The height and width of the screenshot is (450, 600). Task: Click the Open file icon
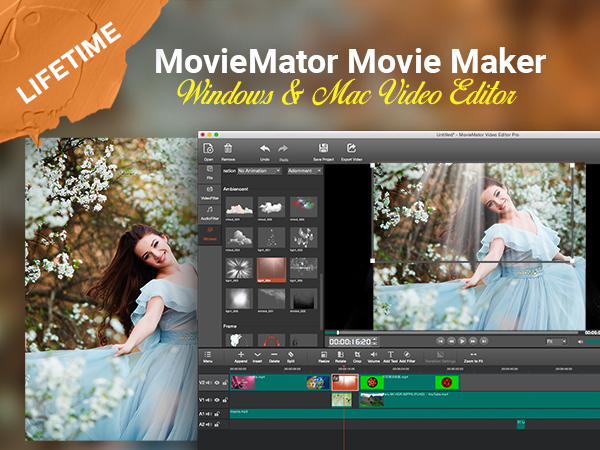(x=208, y=148)
